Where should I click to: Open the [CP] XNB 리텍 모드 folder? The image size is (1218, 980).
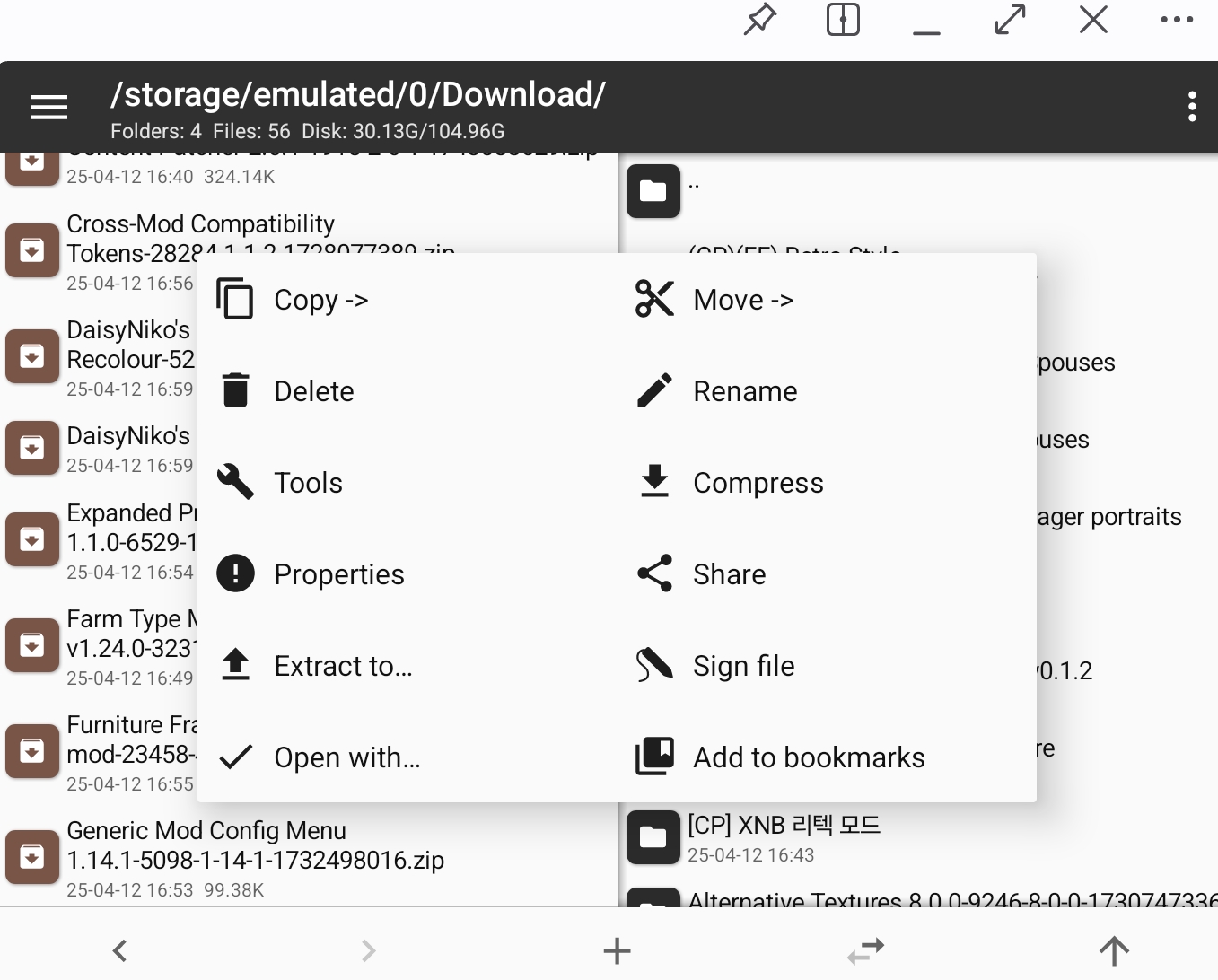(918, 838)
